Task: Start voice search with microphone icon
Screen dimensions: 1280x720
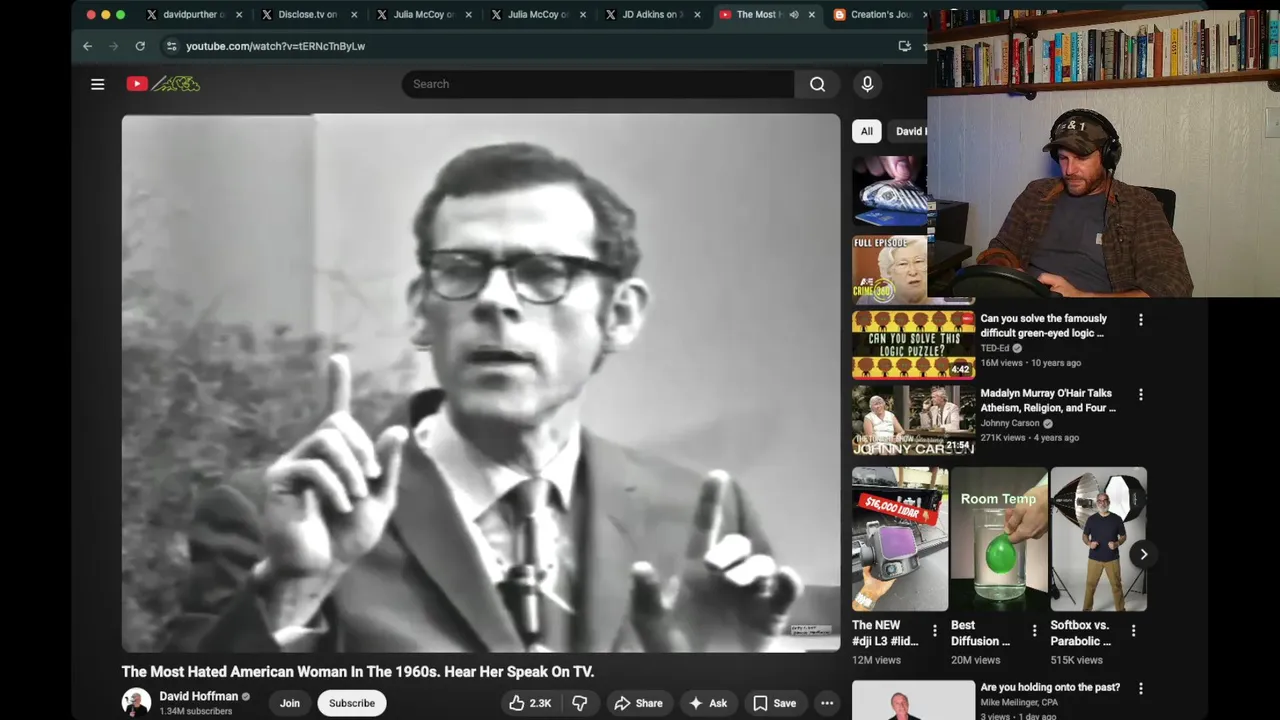Action: (x=867, y=84)
